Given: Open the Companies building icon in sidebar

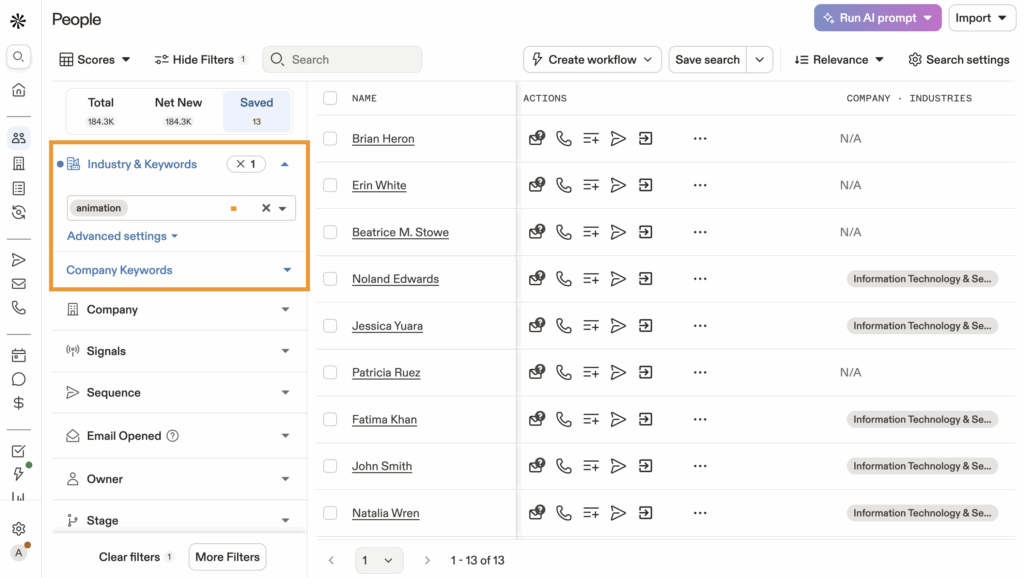Looking at the screenshot, I should [18, 163].
